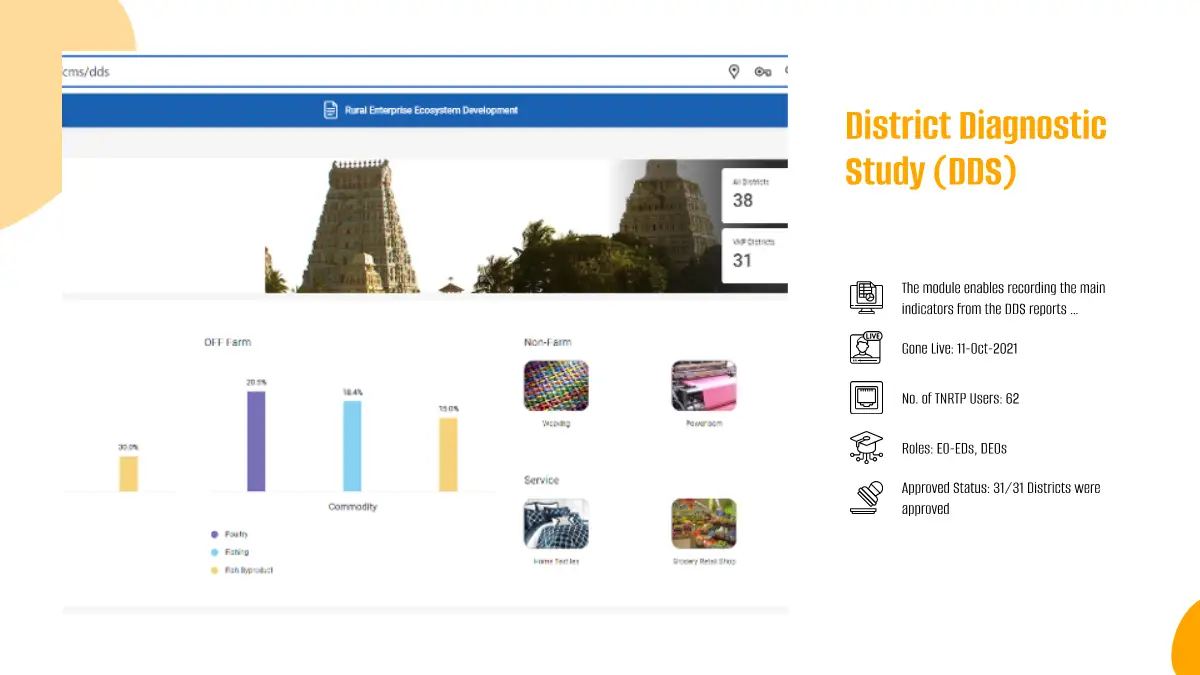1200x675 pixels.
Task: Open the Powerloom thumbnail
Action: 703,386
